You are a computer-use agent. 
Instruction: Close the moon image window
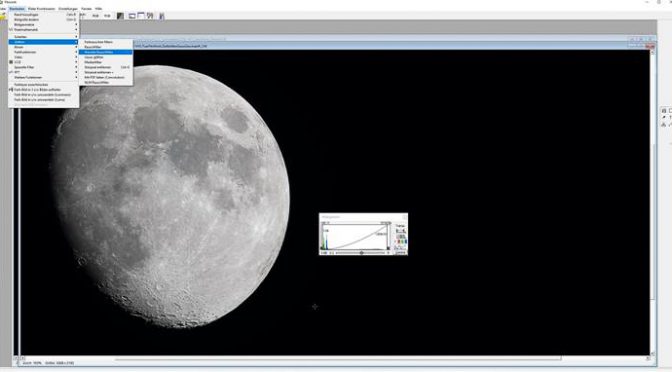point(650,46)
